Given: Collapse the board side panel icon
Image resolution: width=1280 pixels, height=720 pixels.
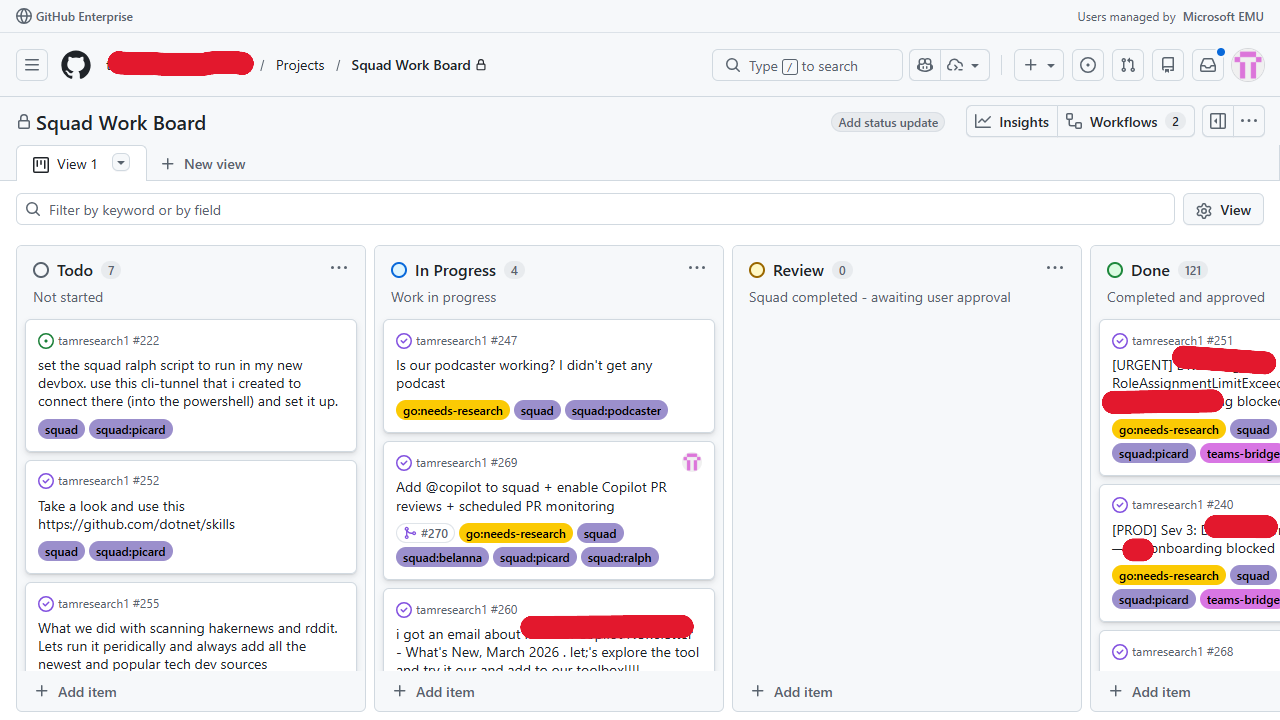Looking at the screenshot, I should tap(1217, 121).
